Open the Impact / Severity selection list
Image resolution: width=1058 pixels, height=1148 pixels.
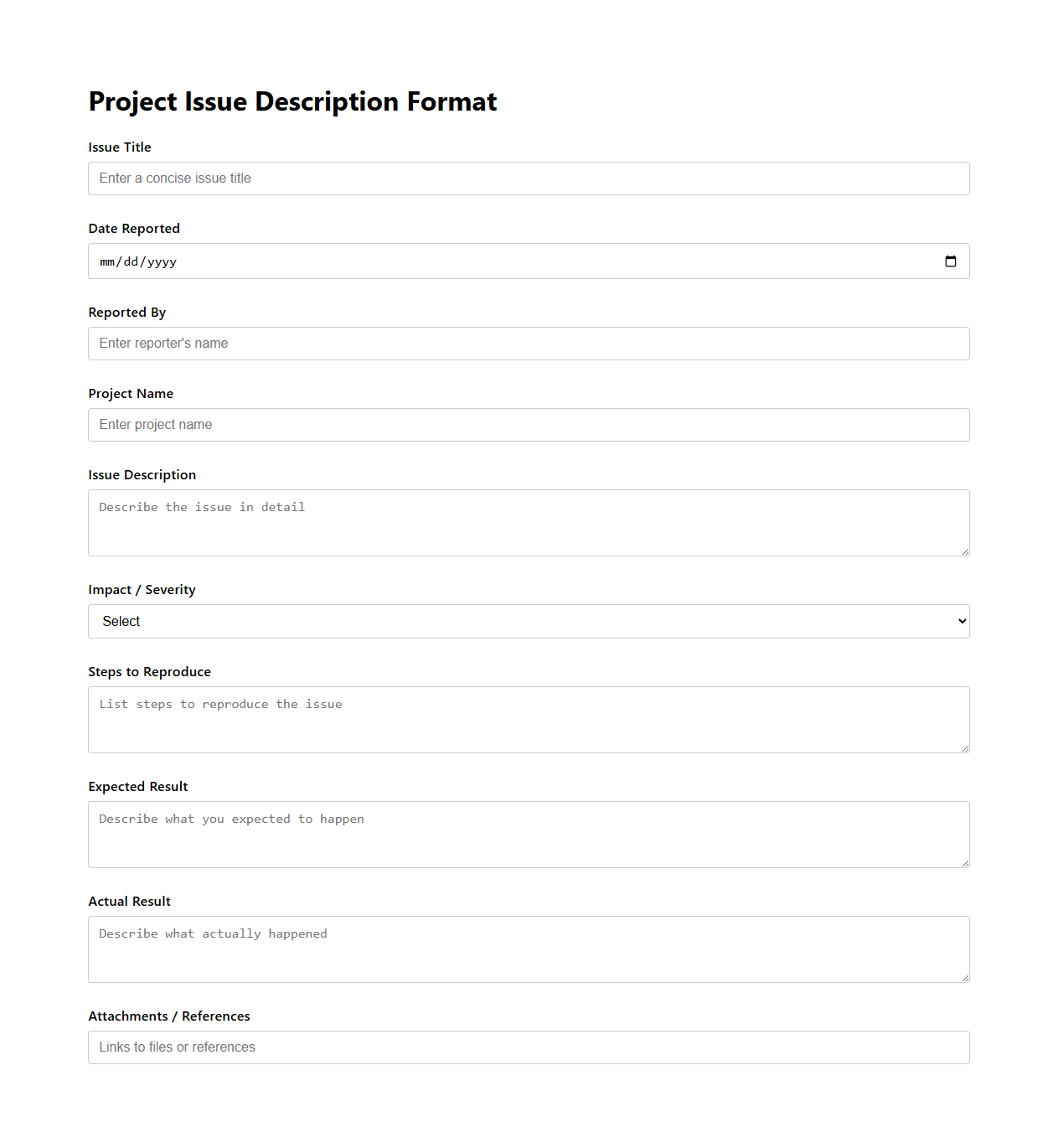pos(529,621)
